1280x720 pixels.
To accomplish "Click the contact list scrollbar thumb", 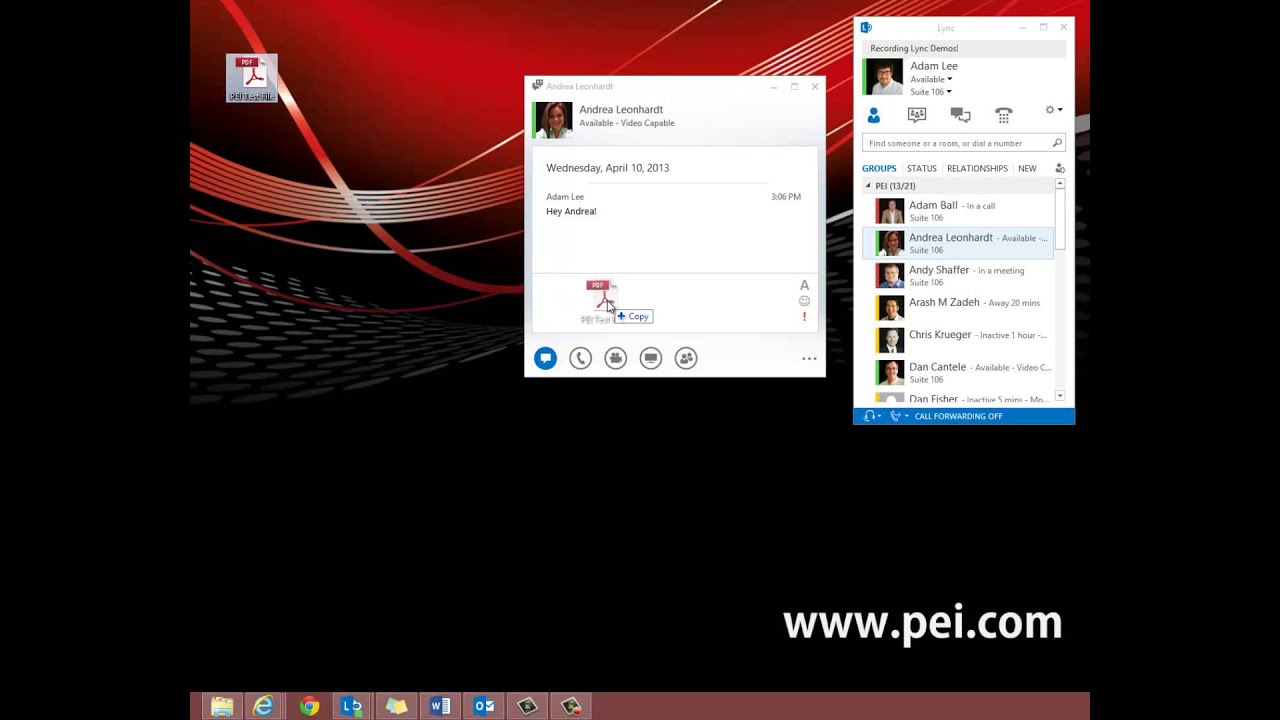I will [x=1060, y=220].
